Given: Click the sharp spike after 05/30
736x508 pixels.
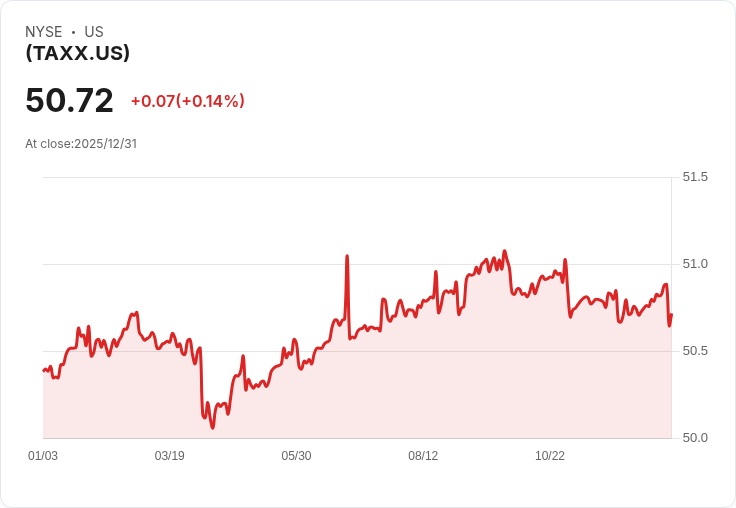Looking at the screenshot, I should click(x=347, y=257).
